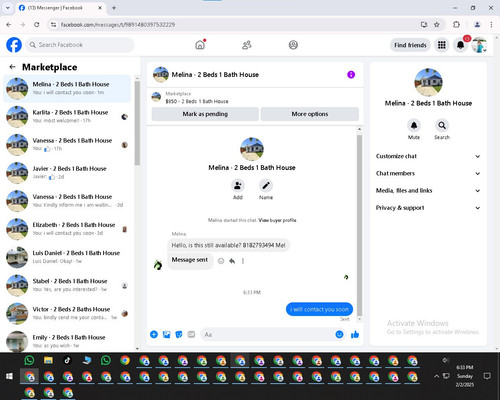This screenshot has width=500, height=400.
Task: Expand the Customize chat section
Action: (x=428, y=156)
